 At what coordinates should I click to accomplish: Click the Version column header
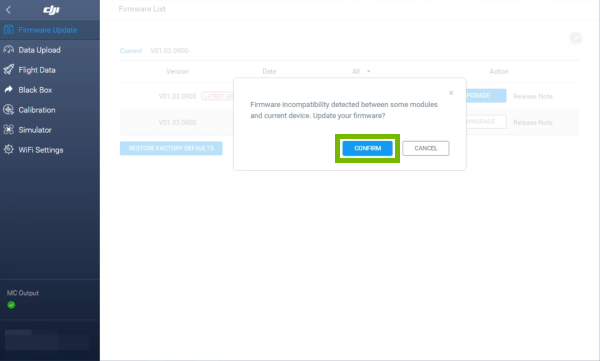click(177, 71)
